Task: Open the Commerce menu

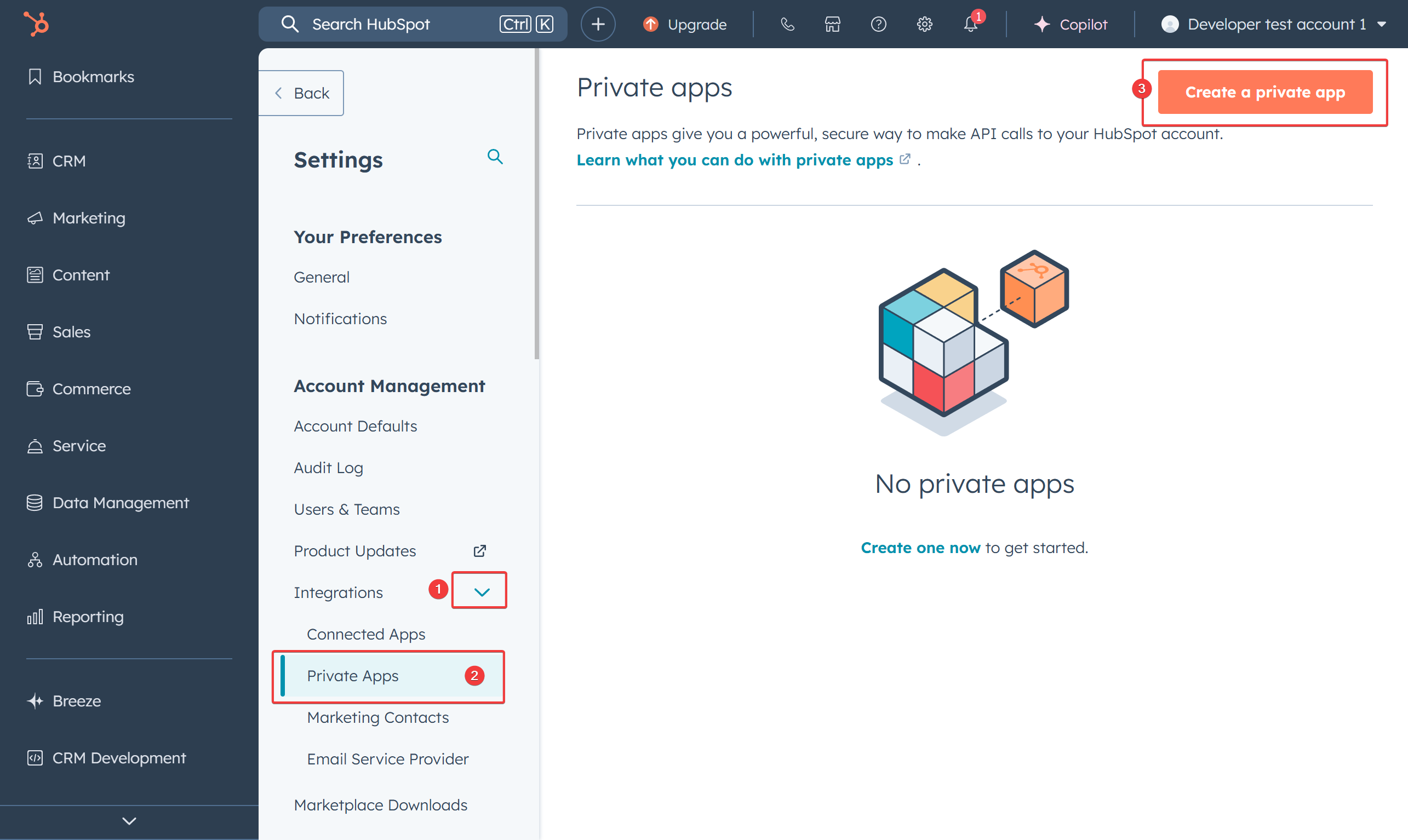Action: pyautogui.click(x=79, y=389)
